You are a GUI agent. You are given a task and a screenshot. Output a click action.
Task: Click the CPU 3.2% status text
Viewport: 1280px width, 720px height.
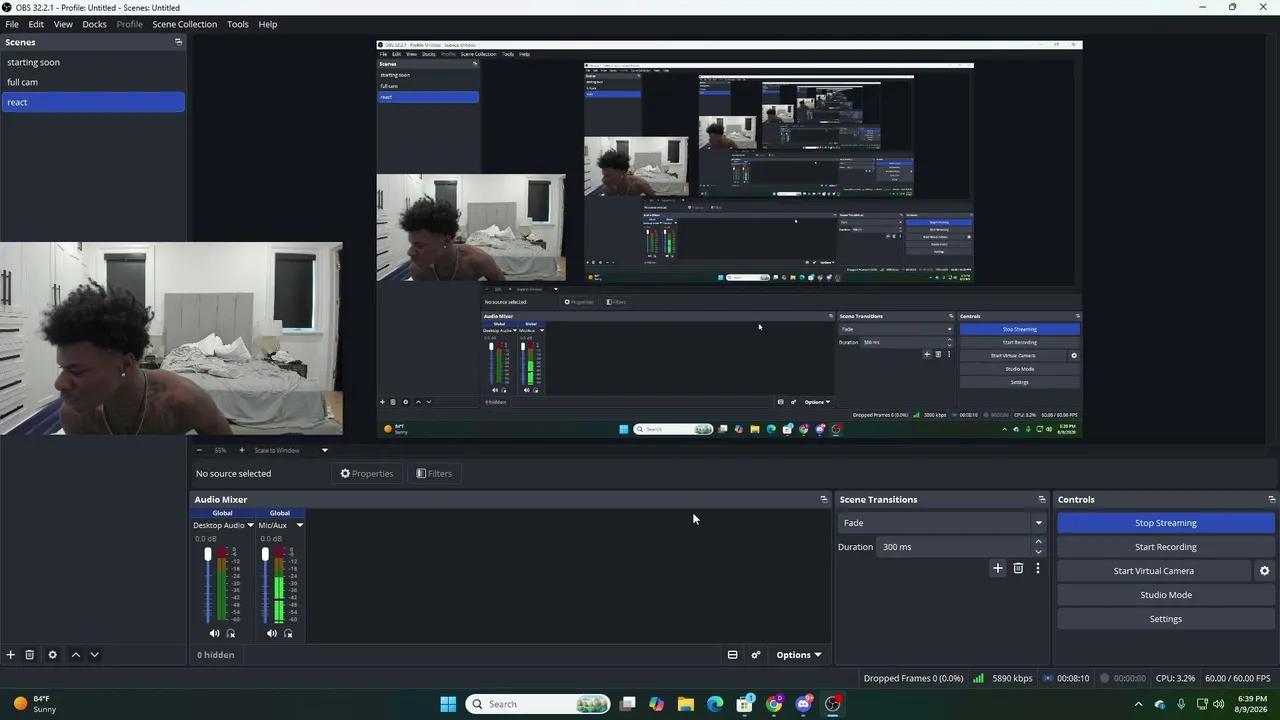(x=1176, y=678)
